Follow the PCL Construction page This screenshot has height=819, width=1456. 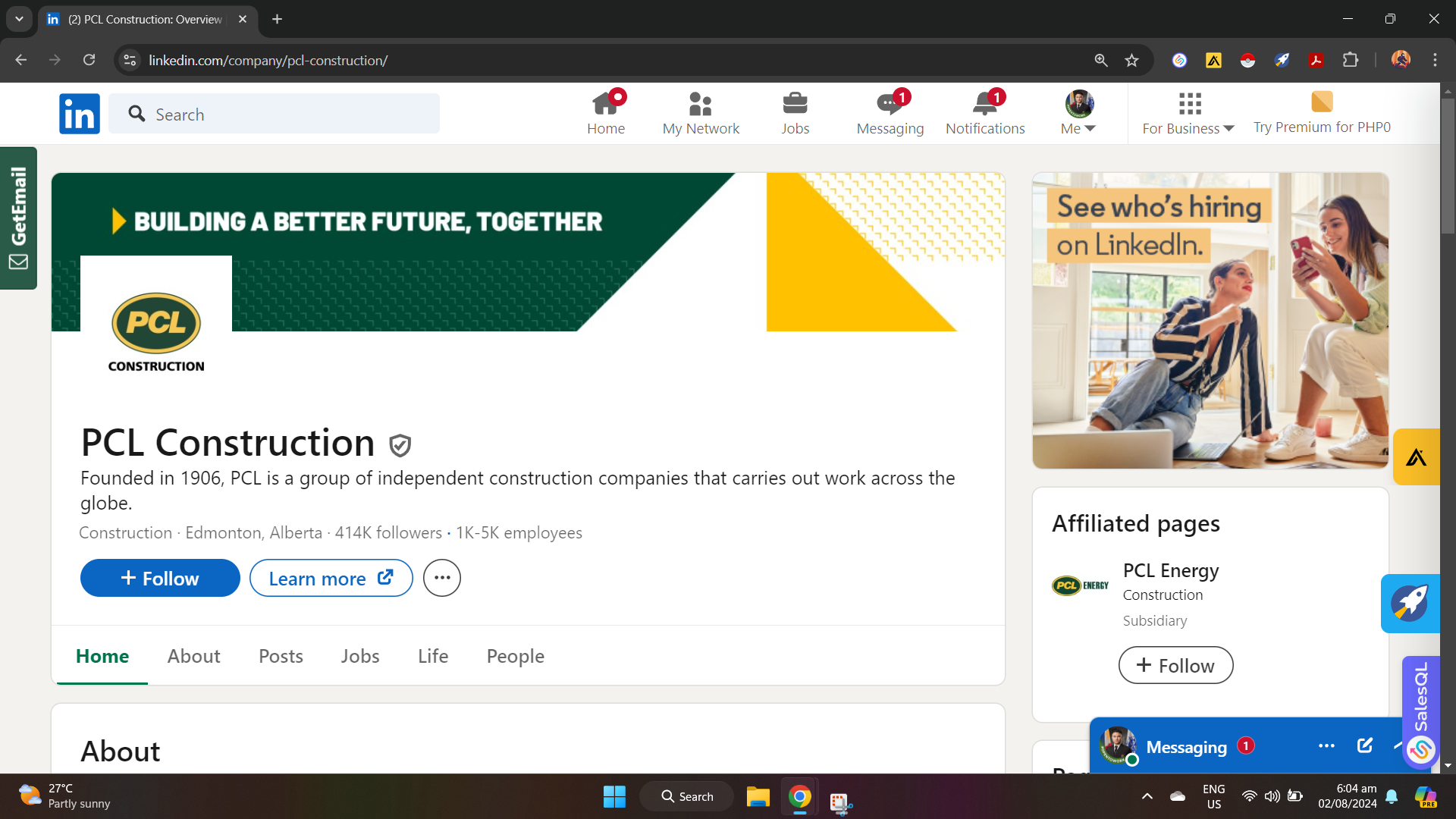click(160, 578)
